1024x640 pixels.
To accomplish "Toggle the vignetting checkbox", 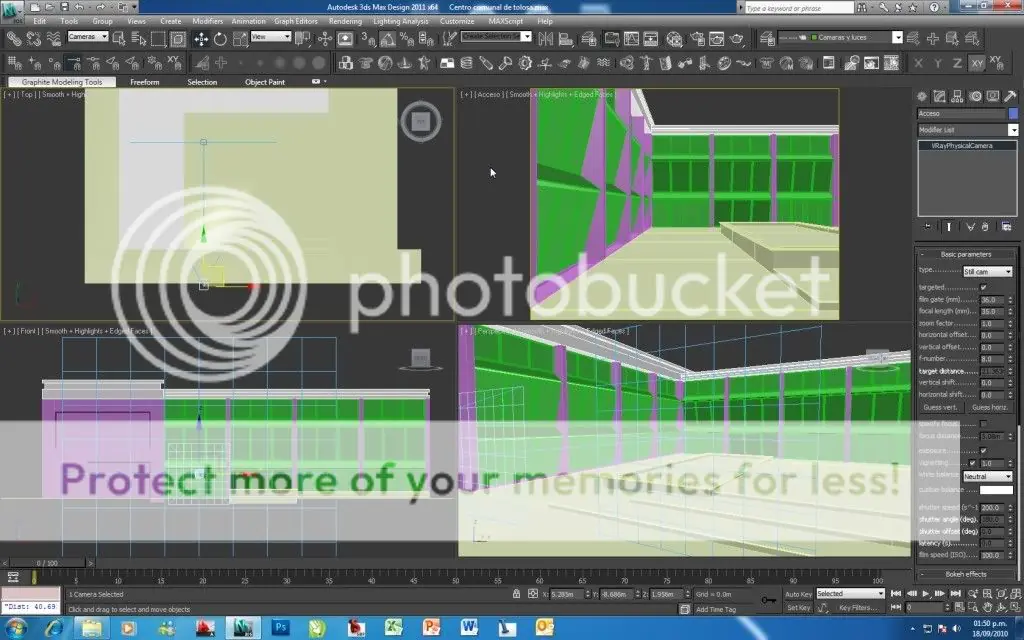I will coord(973,463).
